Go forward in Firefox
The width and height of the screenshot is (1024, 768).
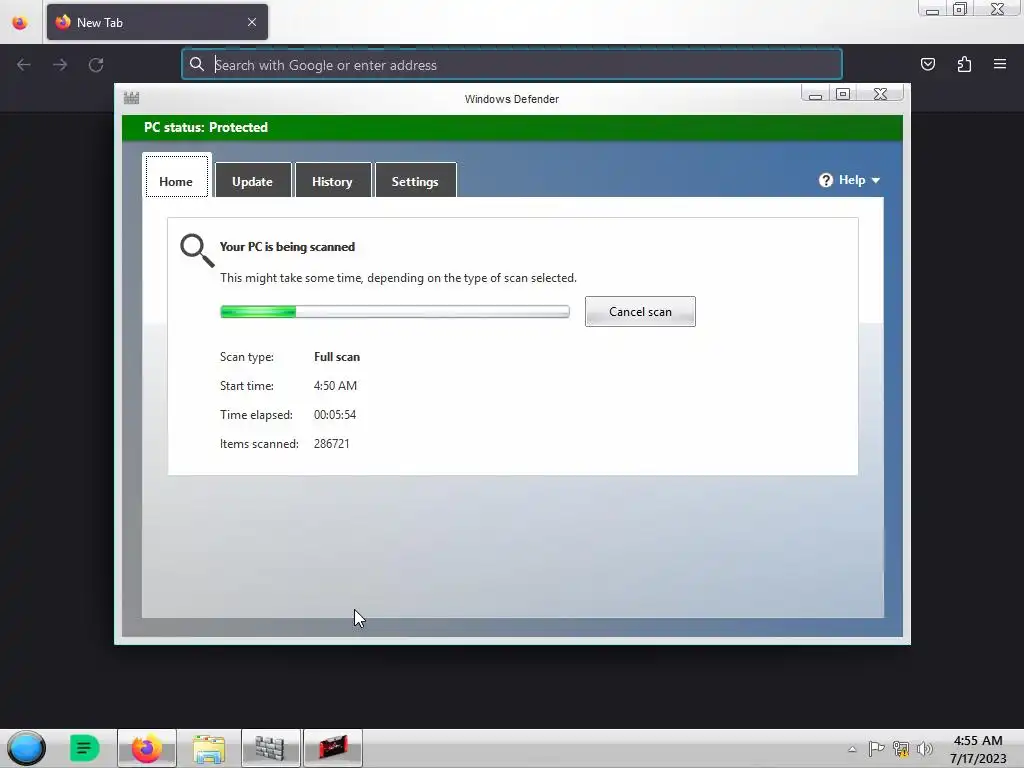pos(60,65)
